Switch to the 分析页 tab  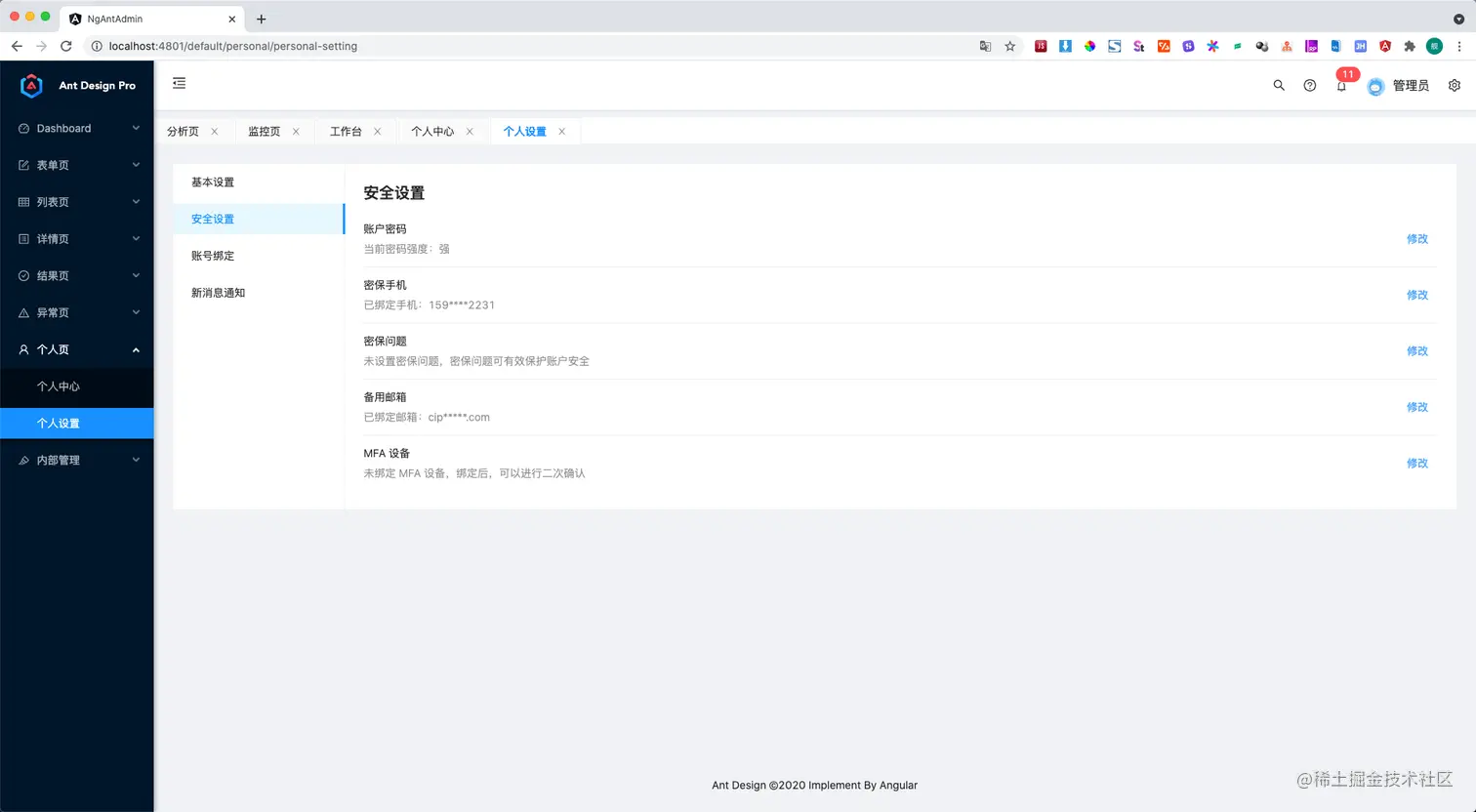(x=183, y=132)
